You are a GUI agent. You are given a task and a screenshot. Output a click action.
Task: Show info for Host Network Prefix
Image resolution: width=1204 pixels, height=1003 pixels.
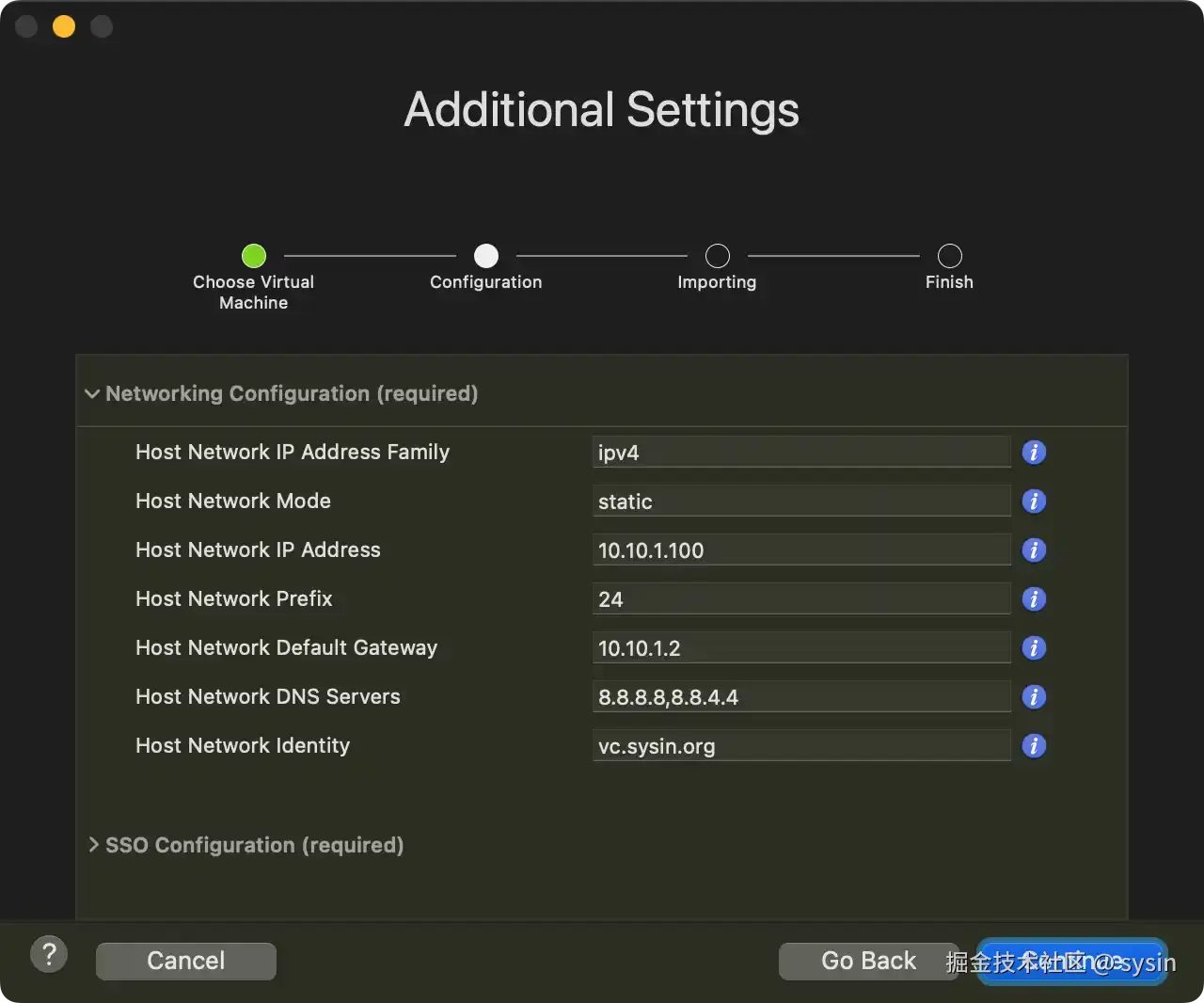pos(1034,599)
